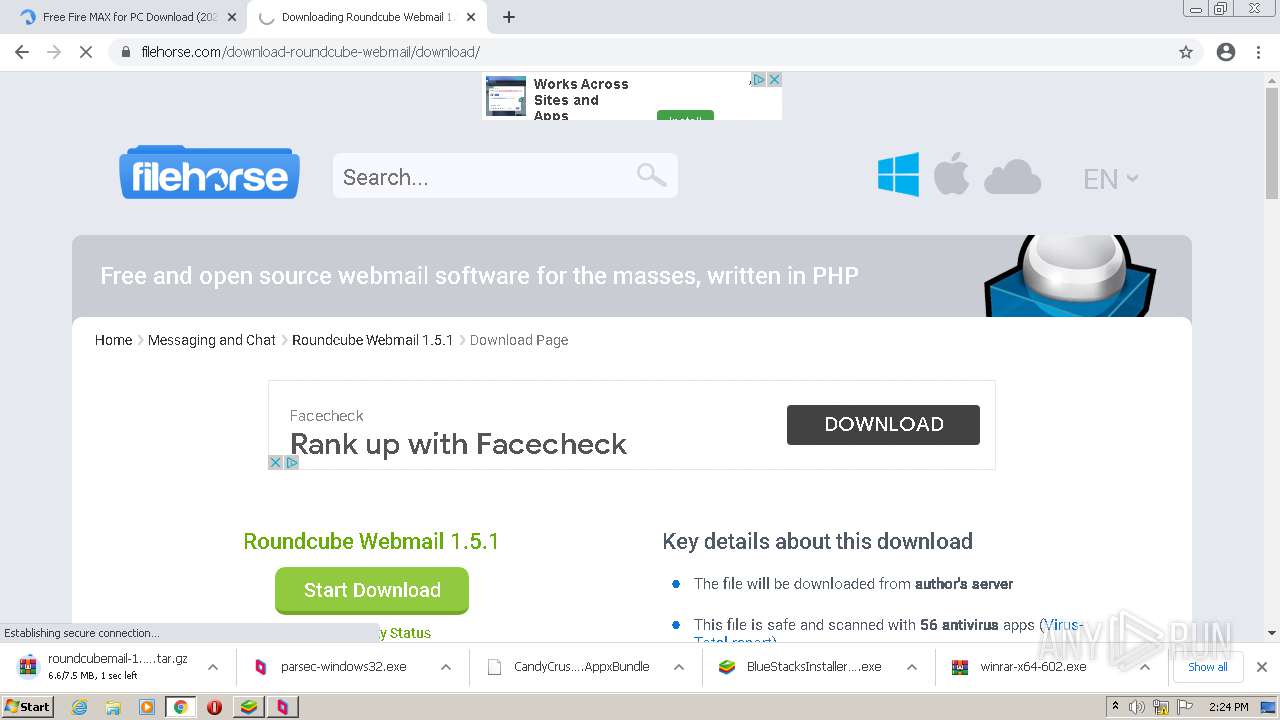The image size is (1280, 720).
Task: Click the Chrome taskbar icon
Action: click(180, 707)
